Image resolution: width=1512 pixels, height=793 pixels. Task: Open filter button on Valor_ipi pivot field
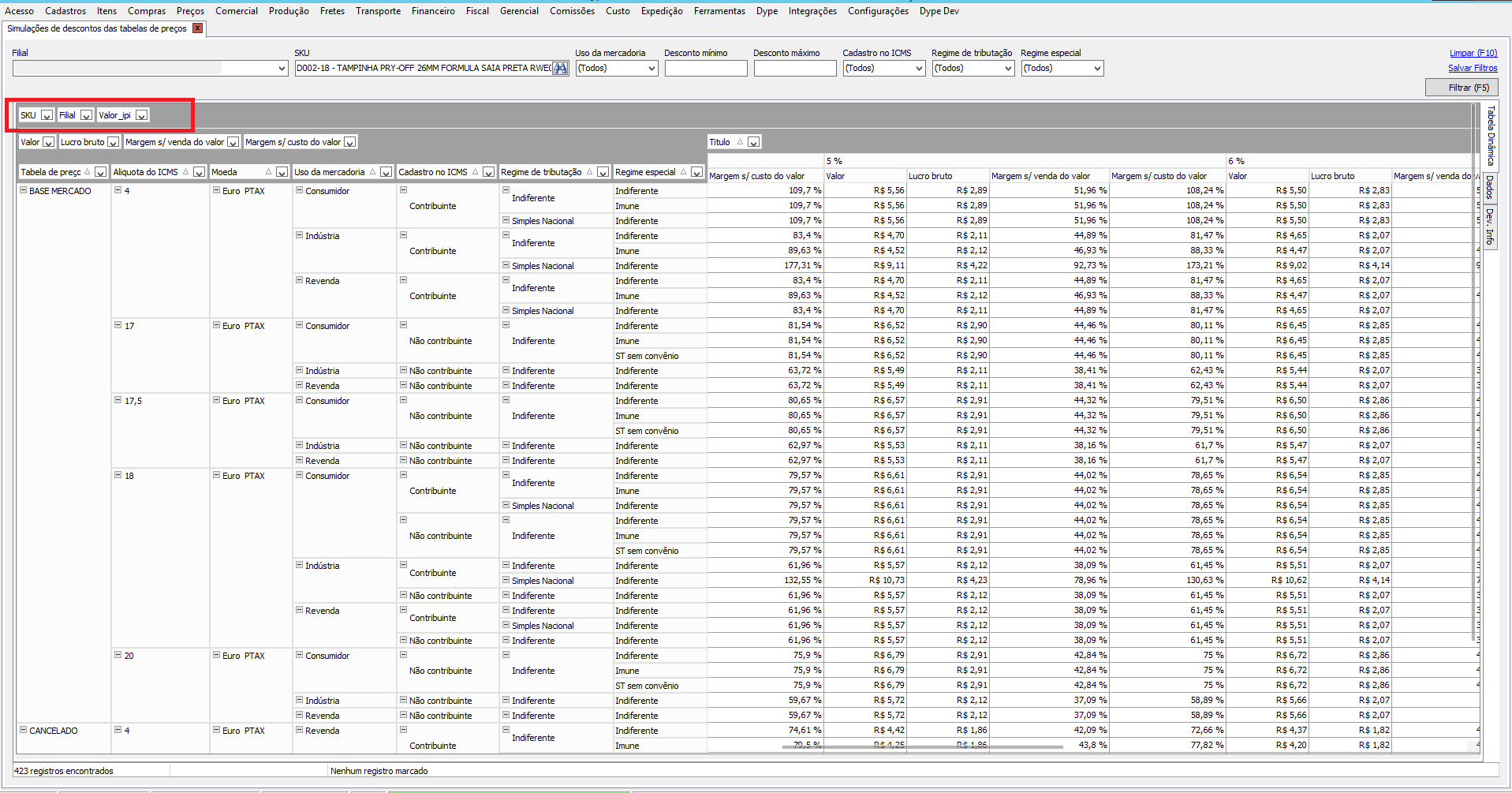[x=141, y=115]
